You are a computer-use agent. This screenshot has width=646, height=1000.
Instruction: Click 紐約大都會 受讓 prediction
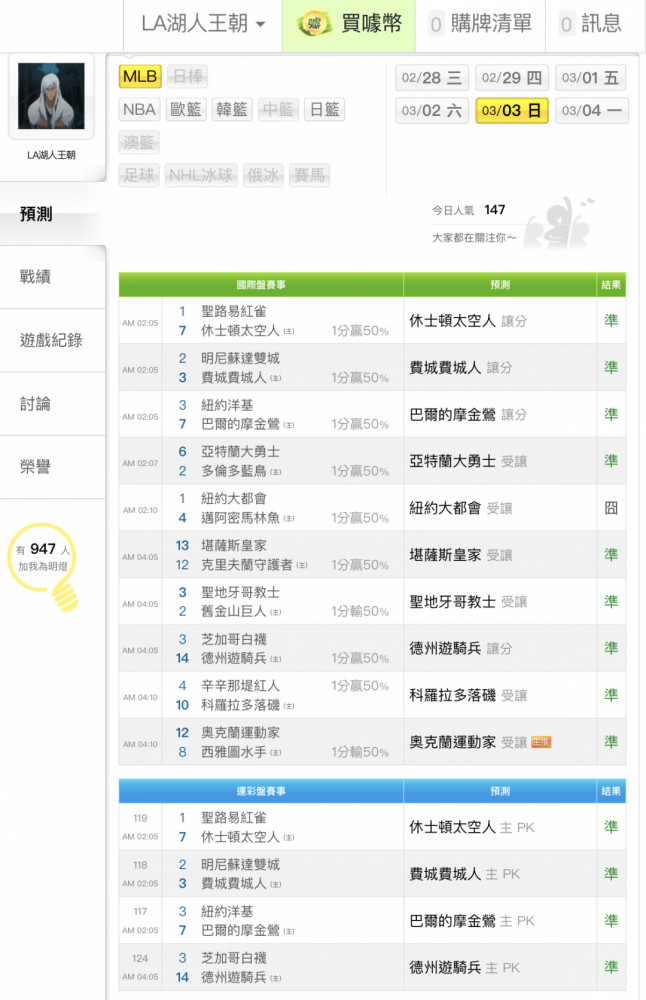click(460, 508)
